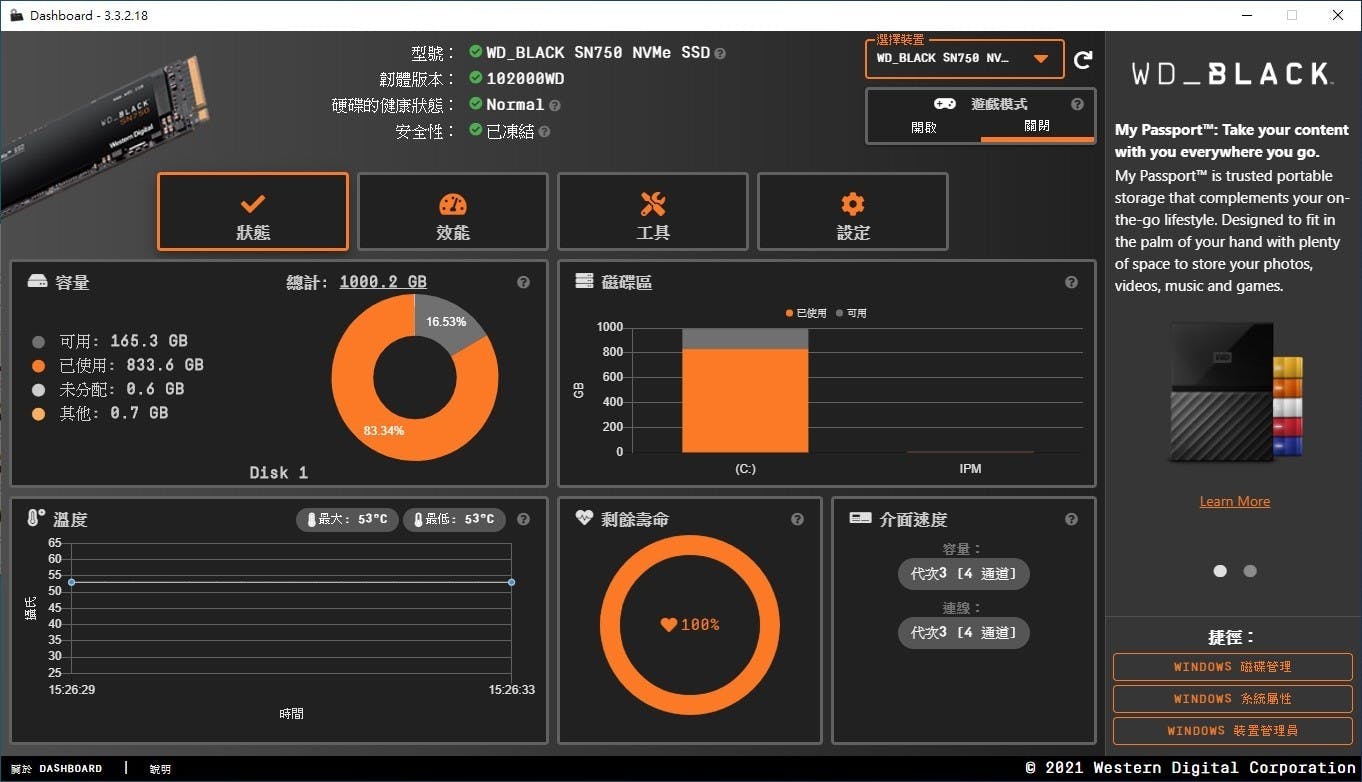The height and width of the screenshot is (782, 1362).
Task: Select the second carousel dot in ad panel
Action: click(1250, 571)
